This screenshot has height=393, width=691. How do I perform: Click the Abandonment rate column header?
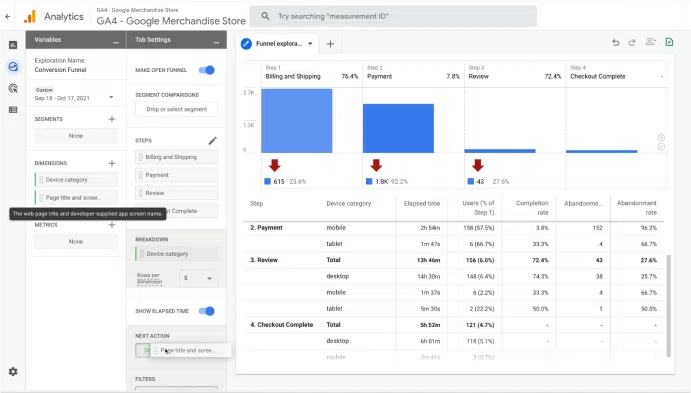pyautogui.click(x=637, y=208)
